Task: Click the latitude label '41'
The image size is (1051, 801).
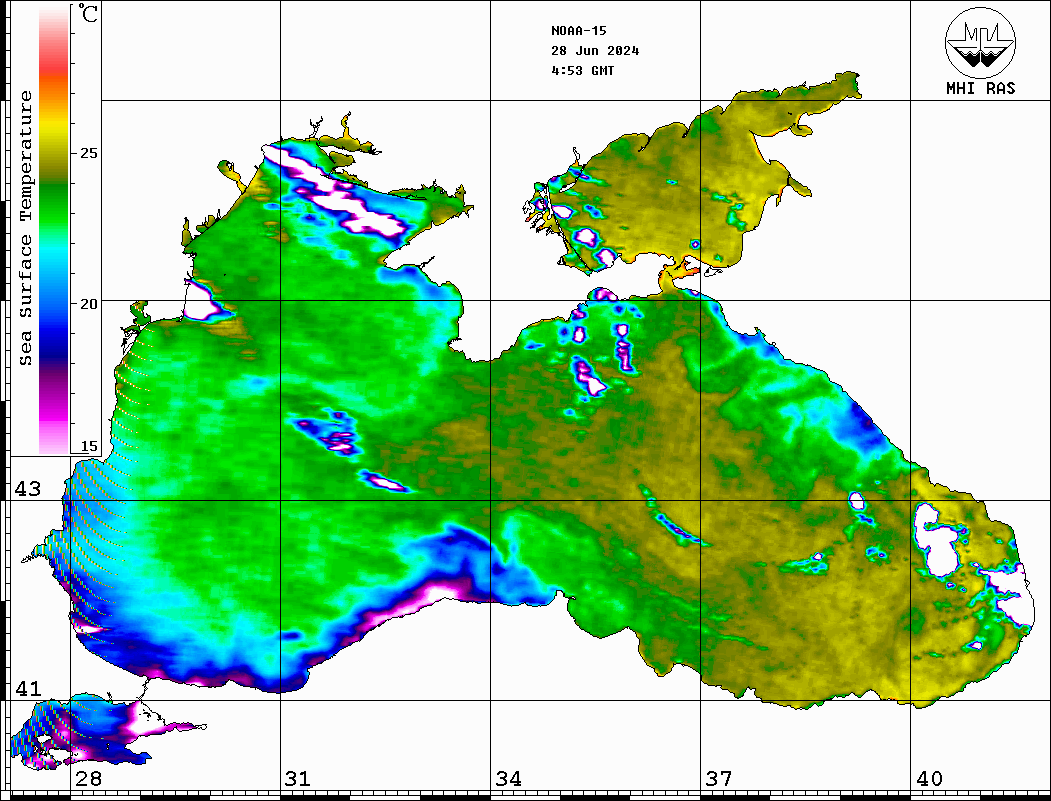Action: [27, 689]
